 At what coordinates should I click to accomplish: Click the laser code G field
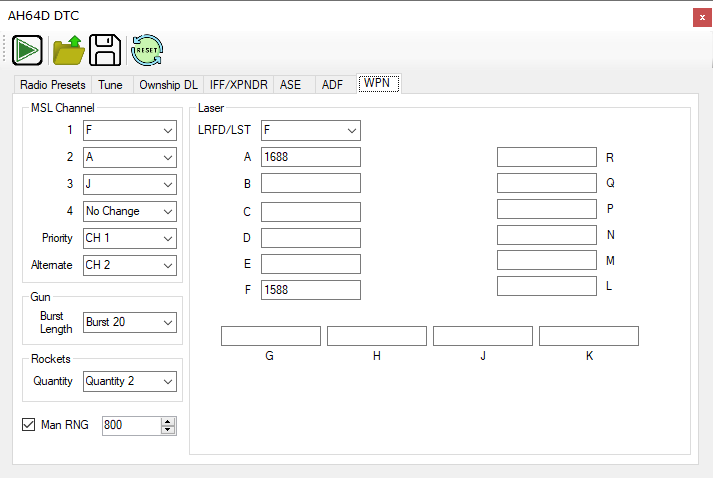(271, 336)
